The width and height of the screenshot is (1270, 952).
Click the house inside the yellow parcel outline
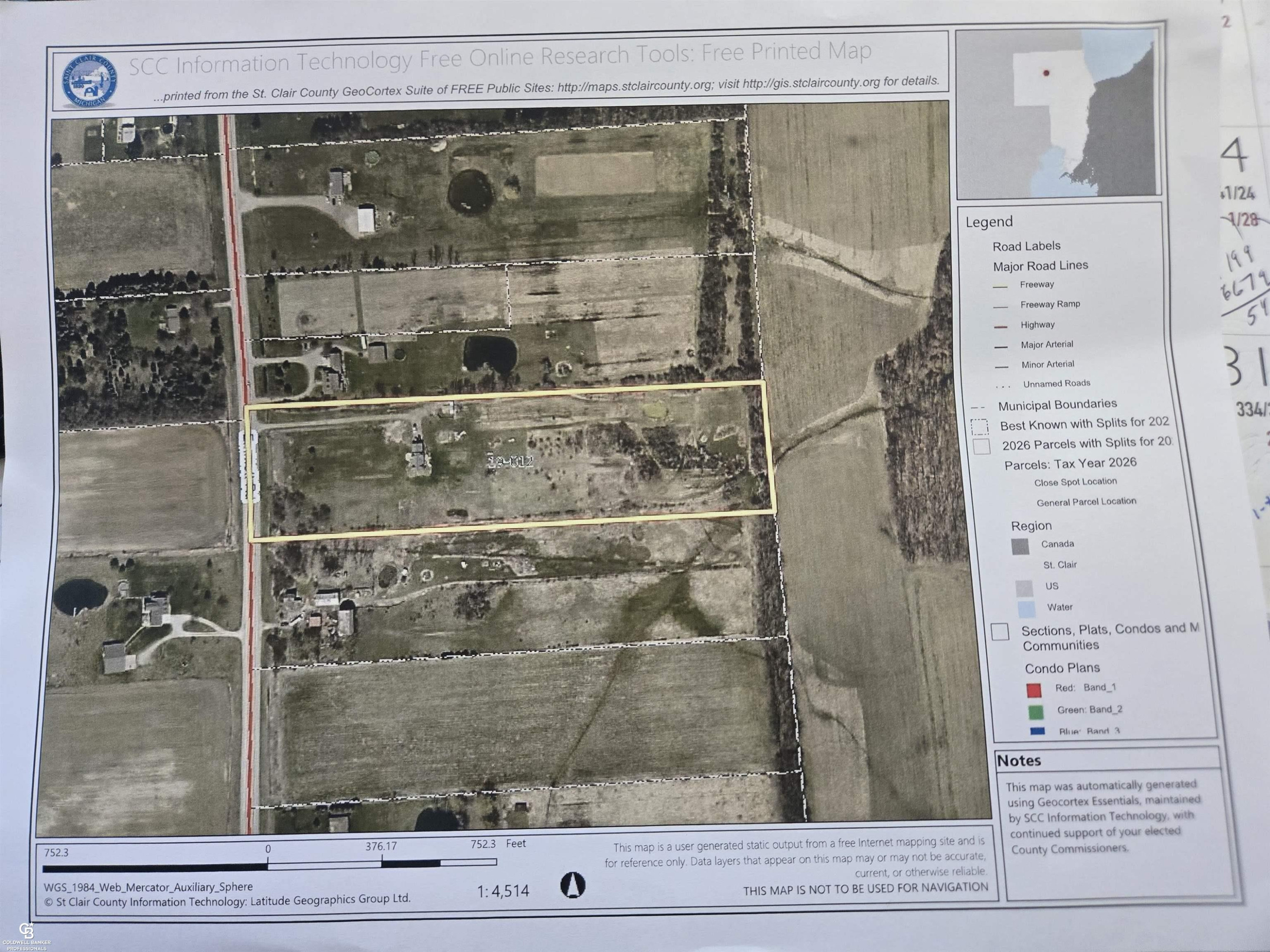pyautogui.click(x=419, y=459)
